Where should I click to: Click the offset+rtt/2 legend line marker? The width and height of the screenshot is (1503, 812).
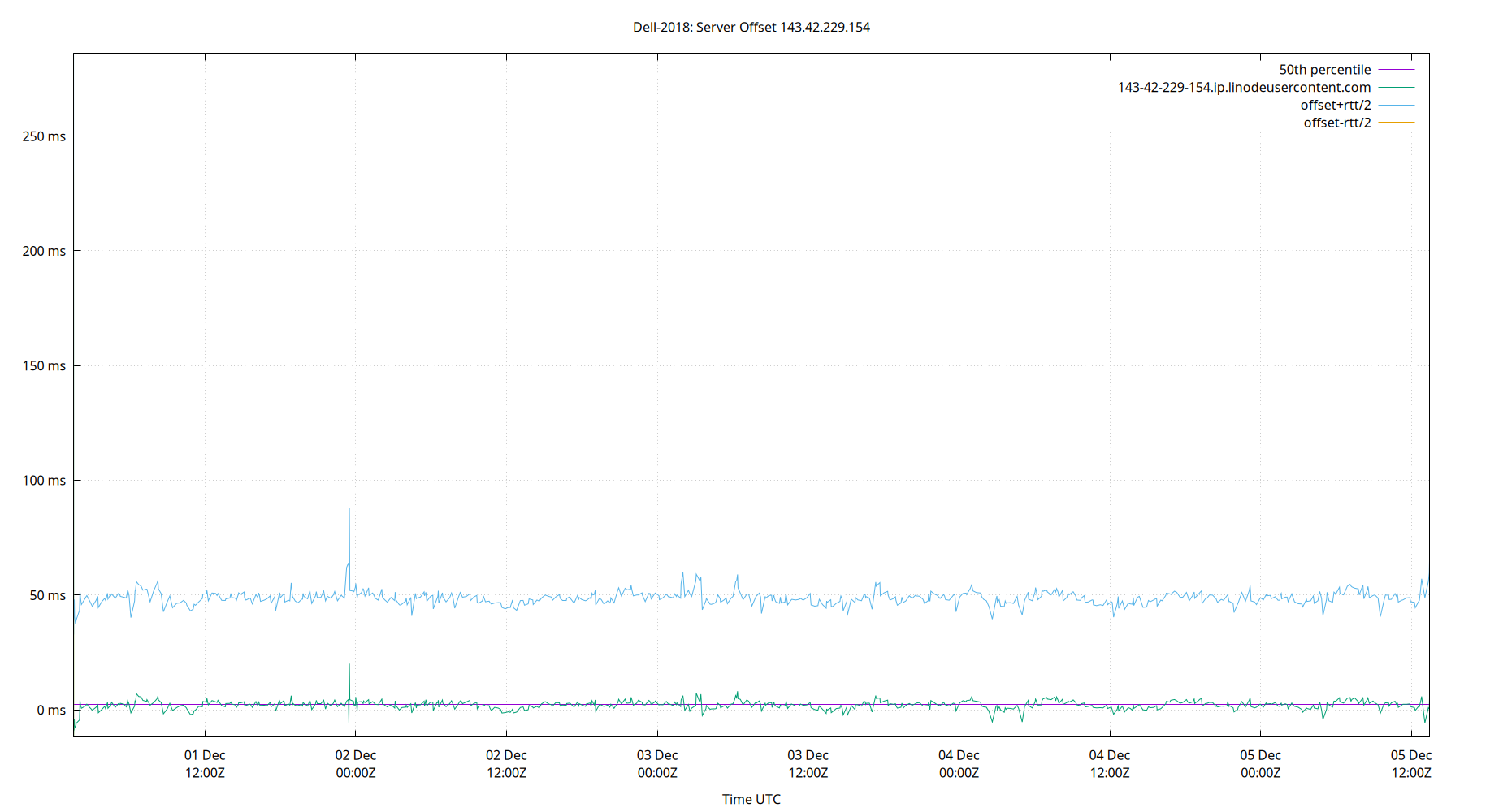[x=1396, y=105]
